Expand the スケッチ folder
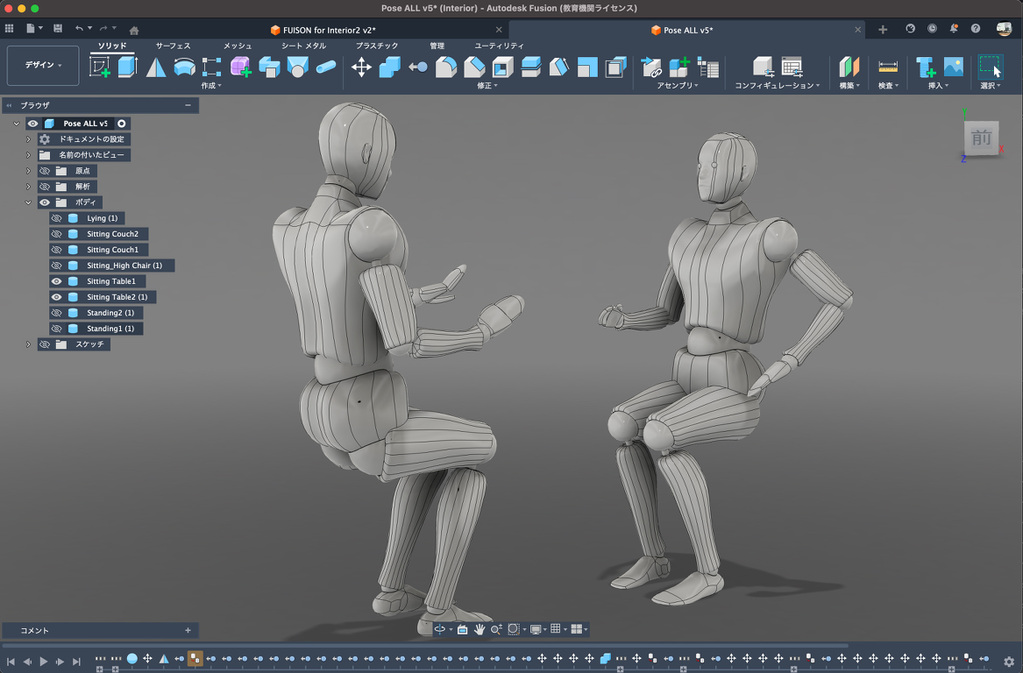1023x673 pixels. click(x=28, y=344)
